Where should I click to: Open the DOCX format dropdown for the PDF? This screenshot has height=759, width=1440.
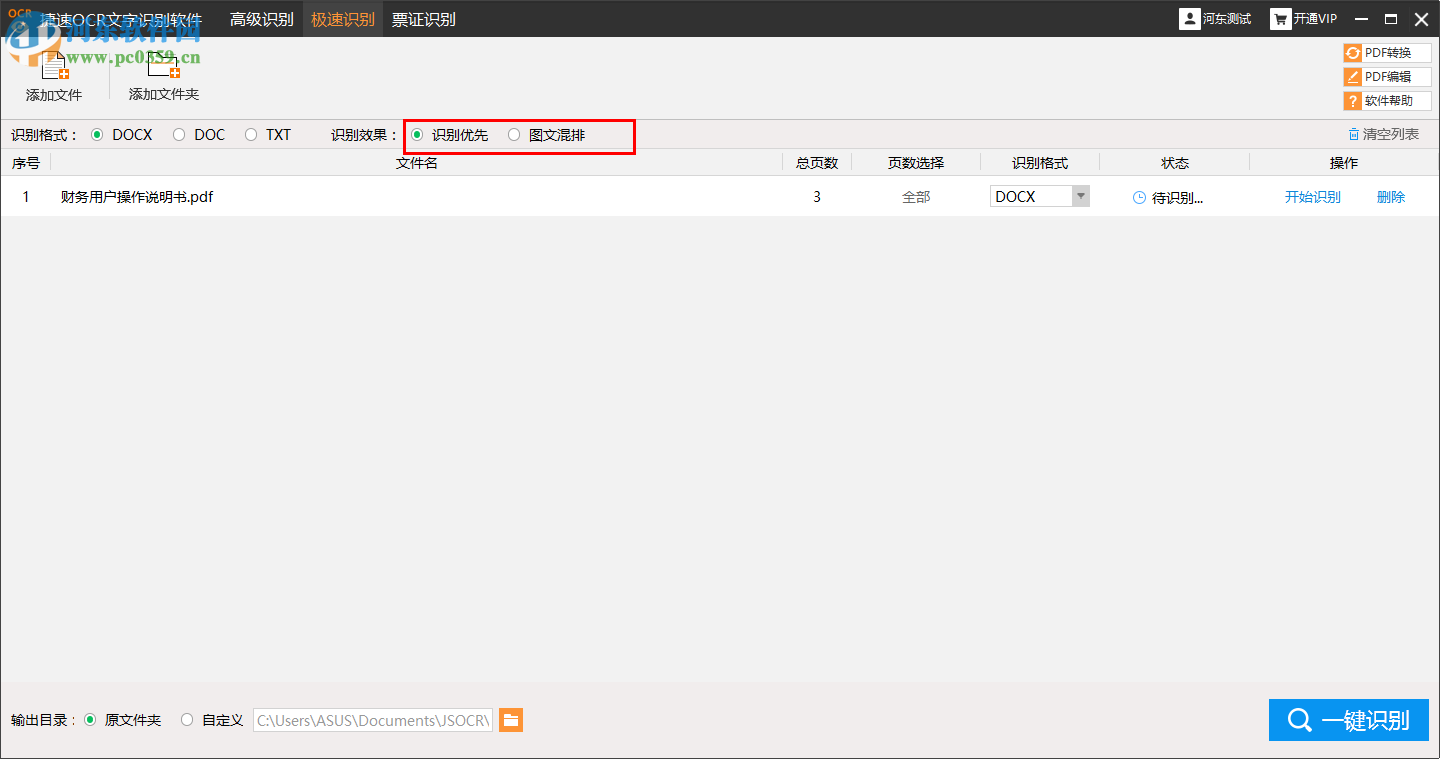tap(1080, 196)
